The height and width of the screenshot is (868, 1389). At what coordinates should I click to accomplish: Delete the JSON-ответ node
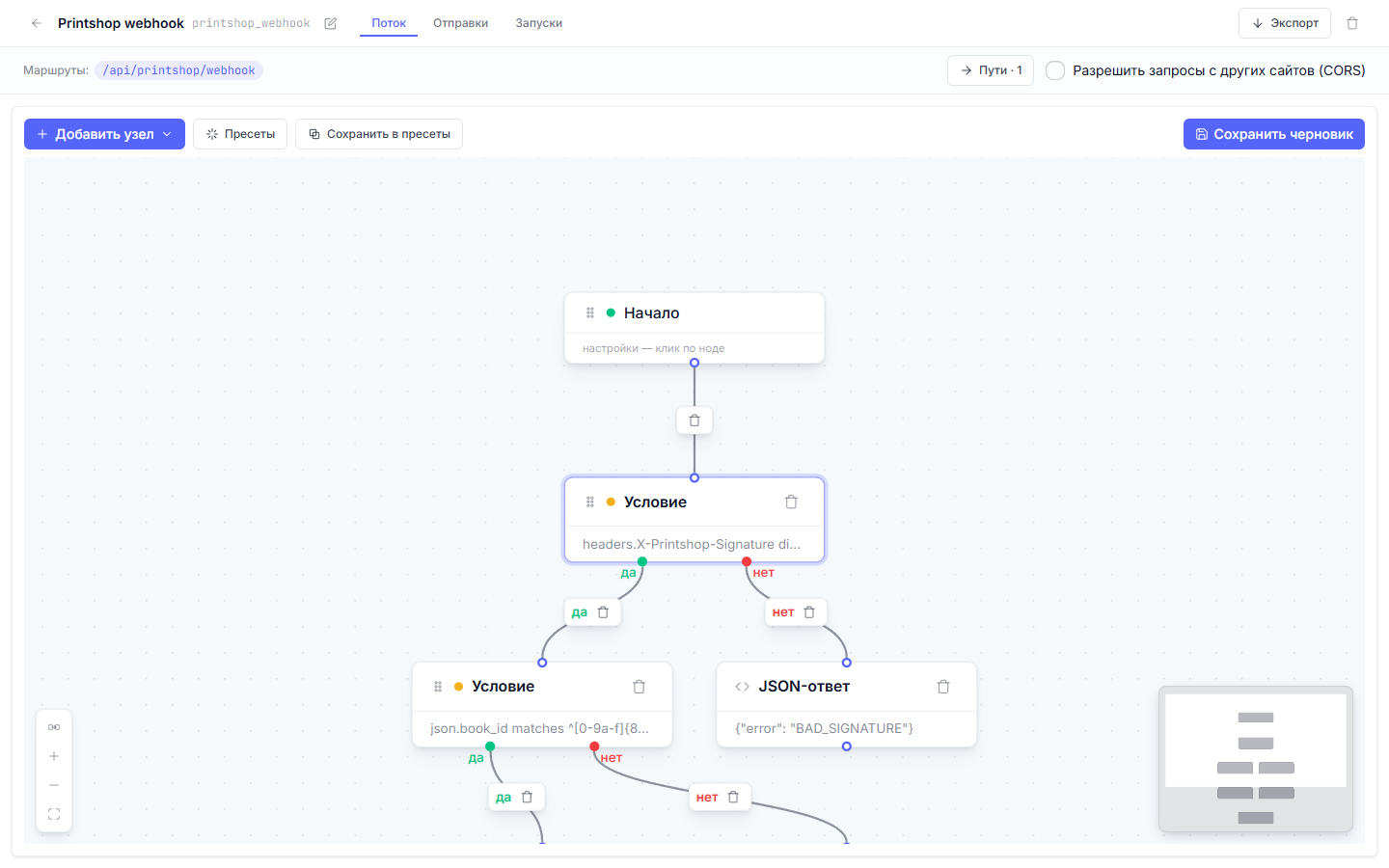tap(943, 687)
